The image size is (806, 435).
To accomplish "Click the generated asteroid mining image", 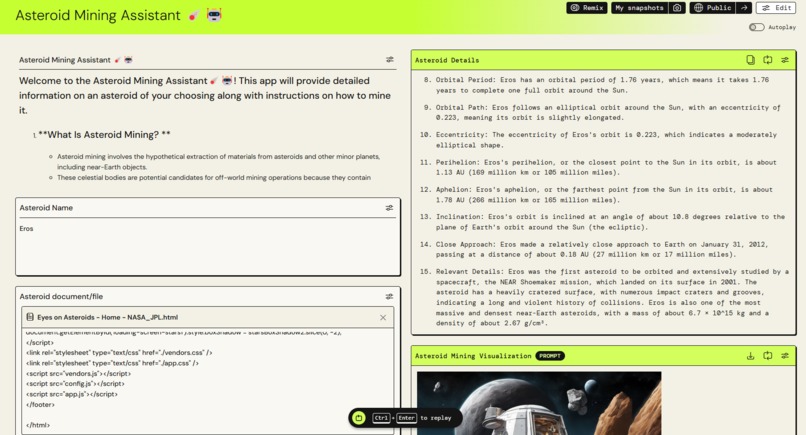I will (x=539, y=403).
